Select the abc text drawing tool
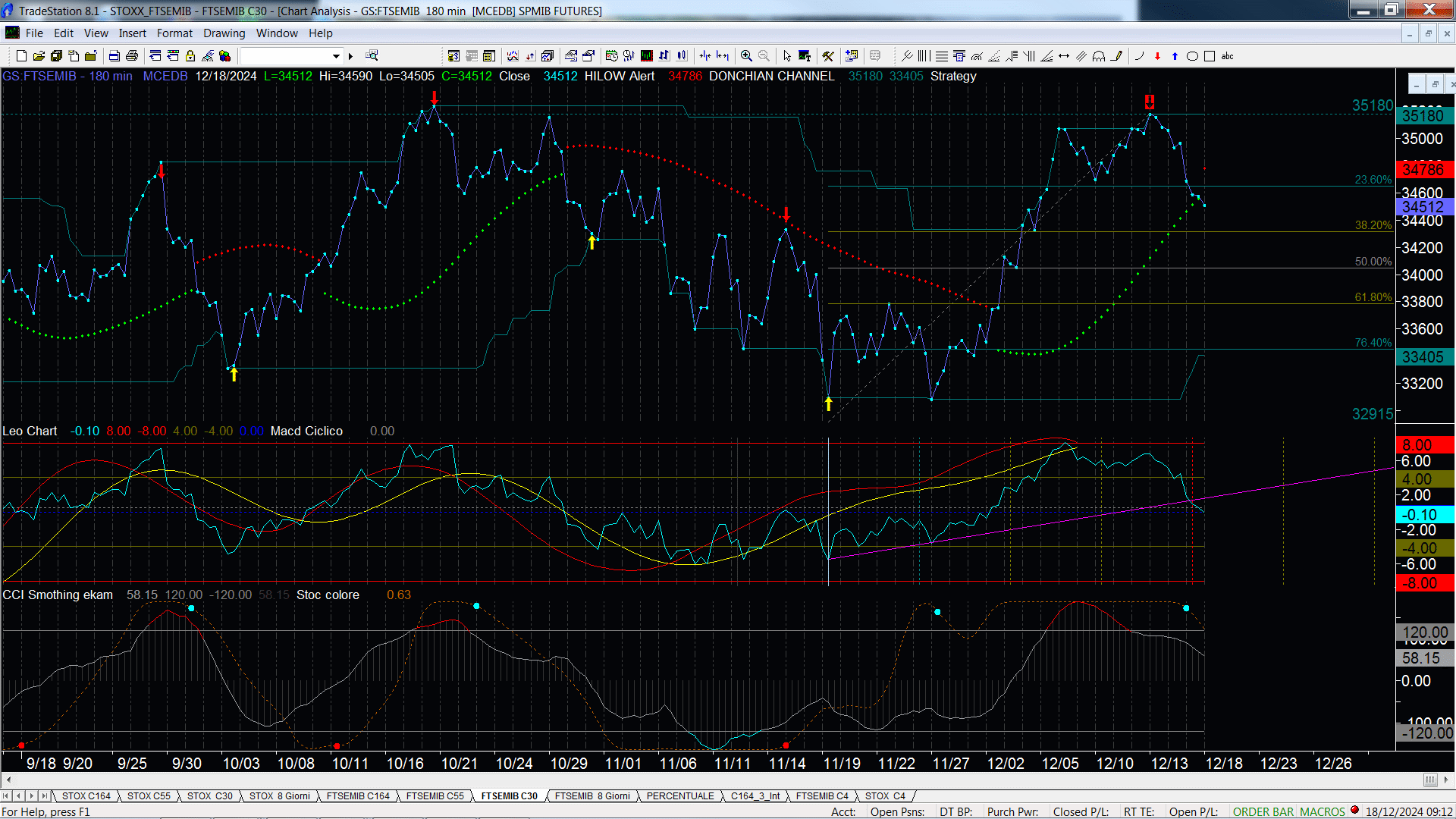This screenshot has height=819, width=1456. [x=1227, y=55]
